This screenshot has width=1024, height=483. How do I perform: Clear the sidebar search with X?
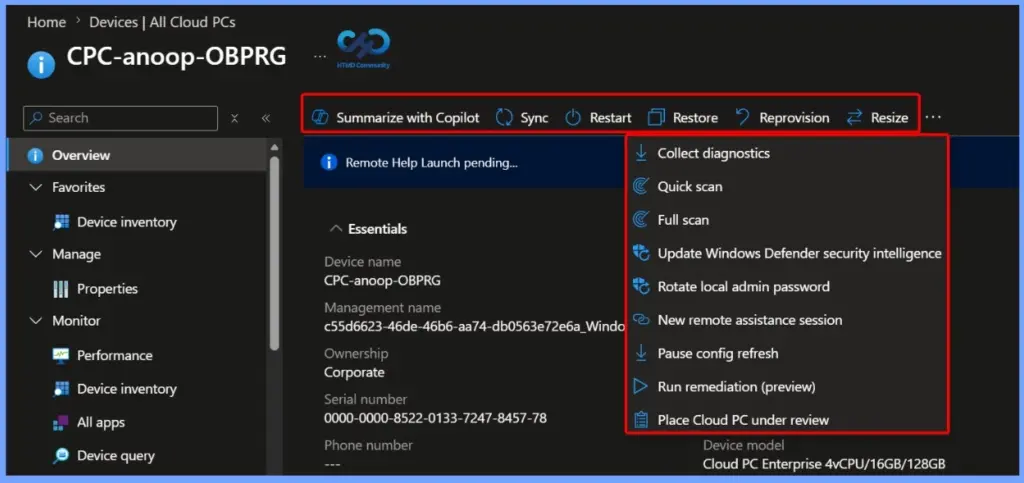[234, 118]
